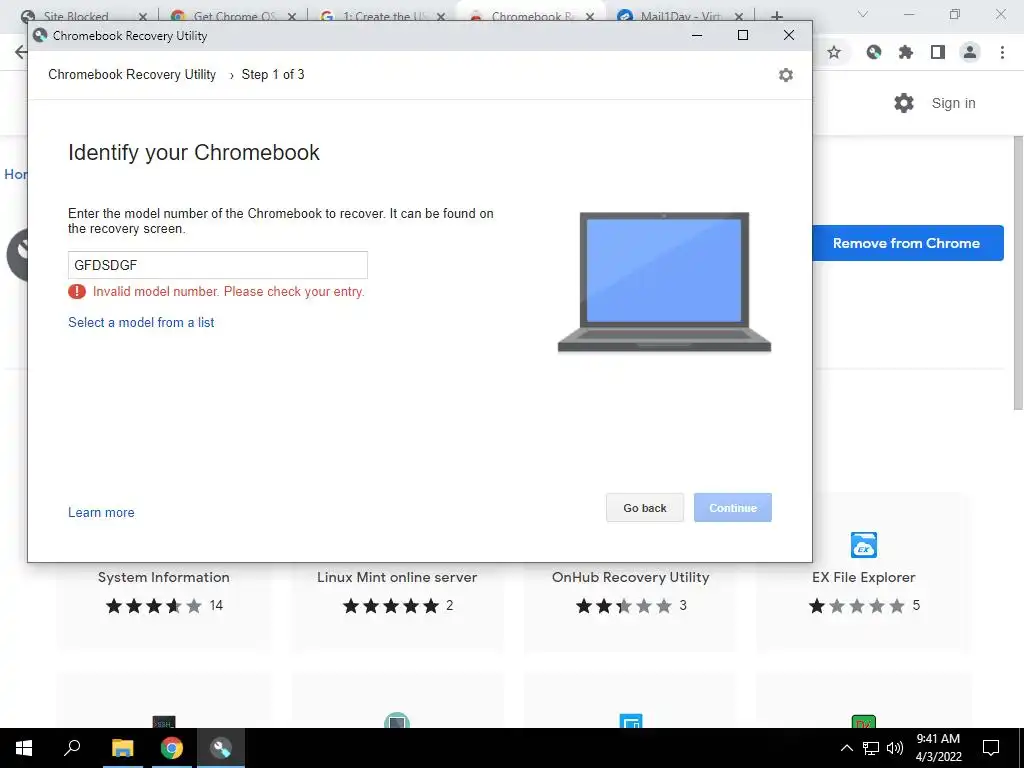Open taskbar clock and date
This screenshot has width=1024, height=768.
tap(938, 748)
